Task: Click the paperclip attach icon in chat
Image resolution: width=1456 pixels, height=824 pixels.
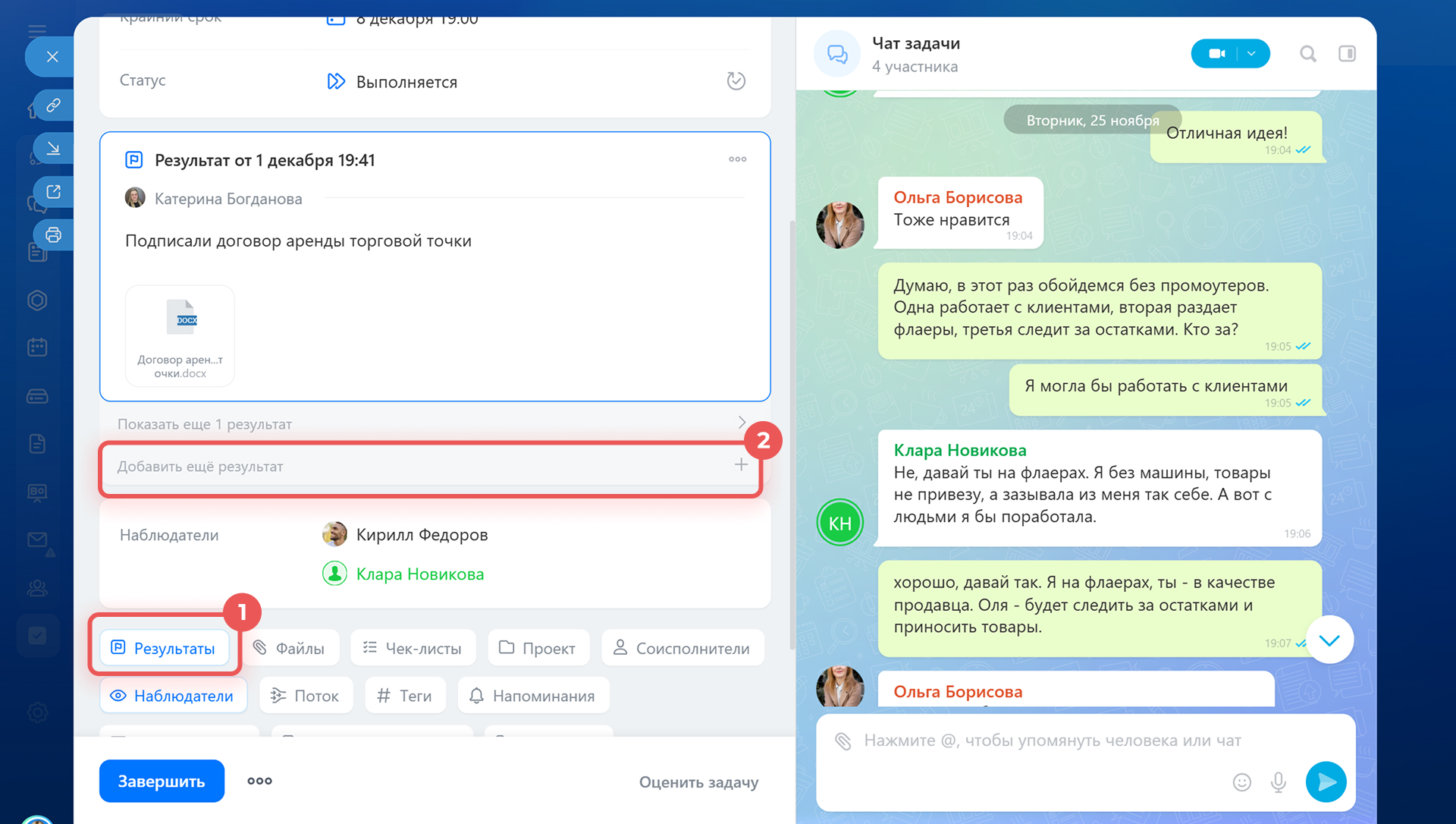Action: (843, 741)
